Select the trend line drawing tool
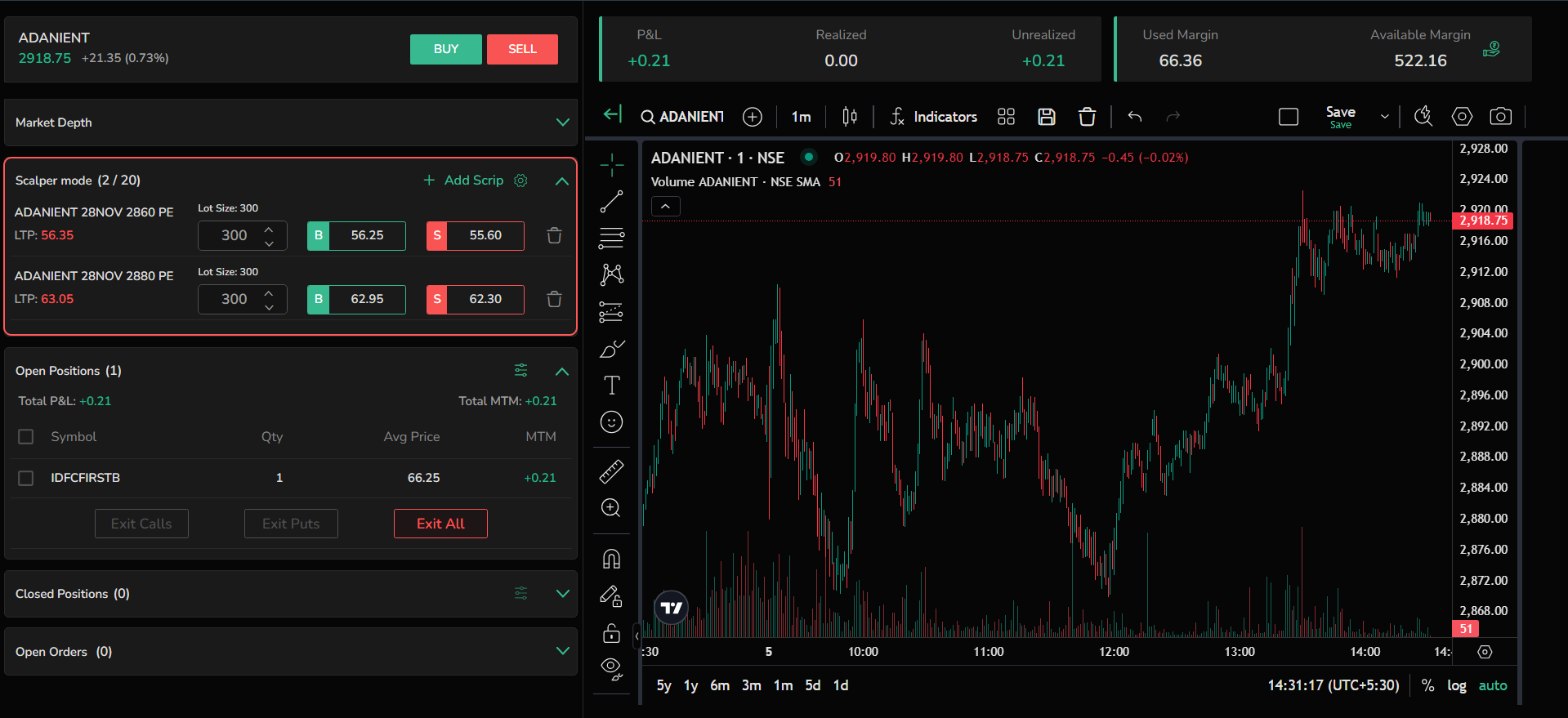1568x718 pixels. click(611, 201)
